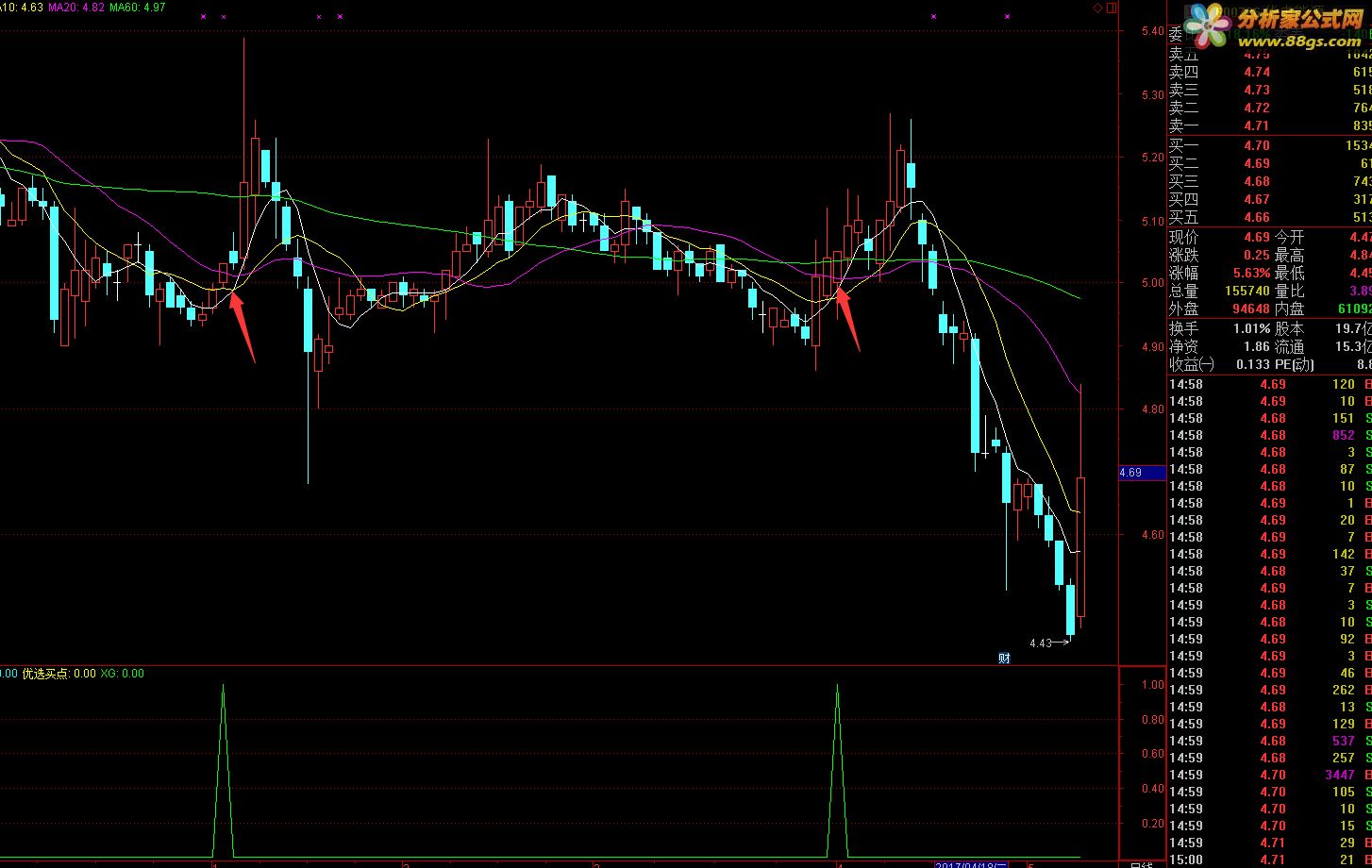Select the MA20: 4.82 indicator label
This screenshot has width=1372, height=868.
[77, 8]
